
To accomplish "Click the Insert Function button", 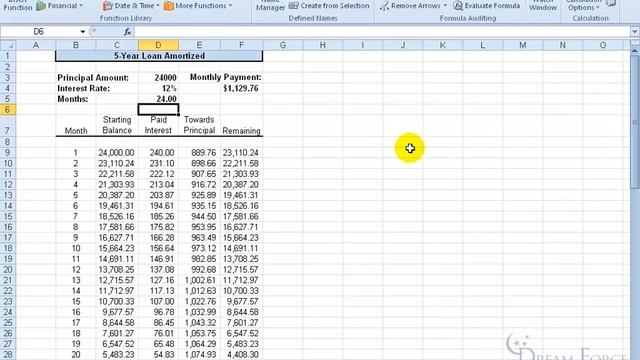I will point(17,6).
